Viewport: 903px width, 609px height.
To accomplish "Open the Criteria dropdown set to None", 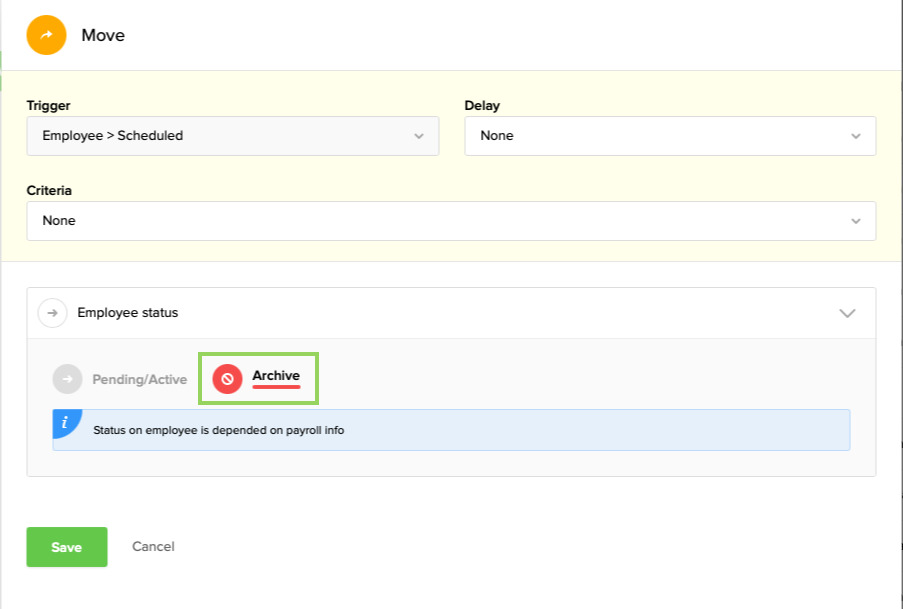I will point(451,221).
